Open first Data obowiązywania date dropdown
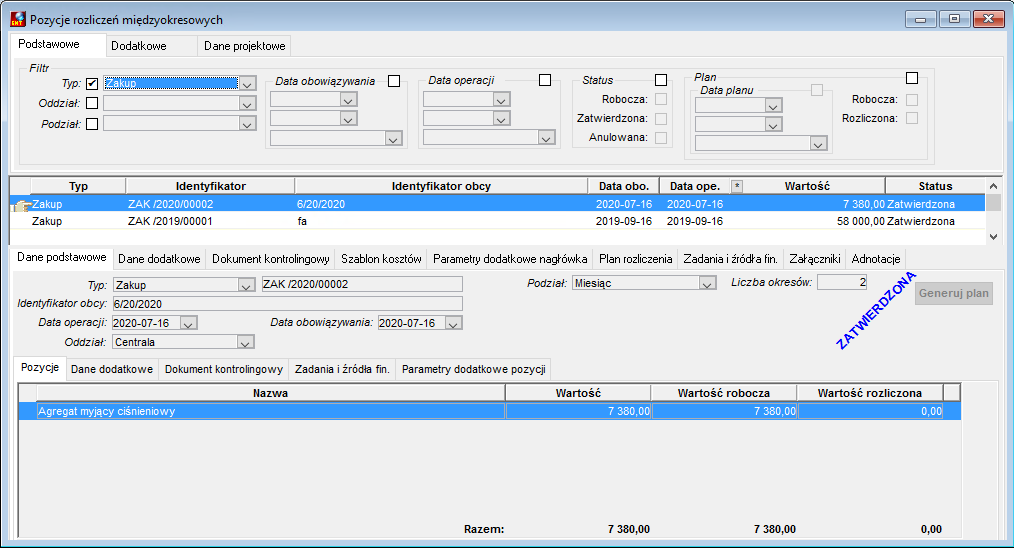The width and height of the screenshot is (1014, 548). 349,100
